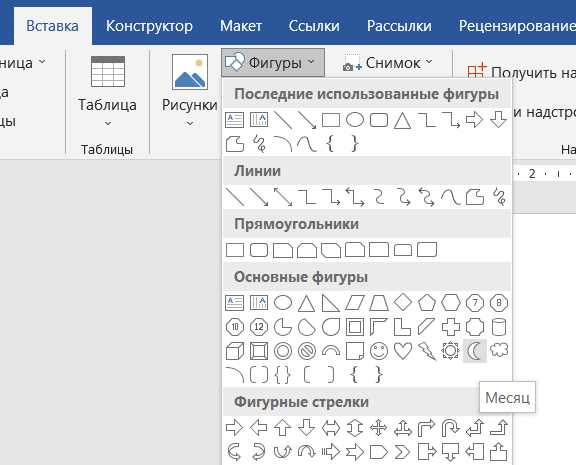576x465 pixels.
Task: Open the Рецензирование tab
Action: point(516,26)
